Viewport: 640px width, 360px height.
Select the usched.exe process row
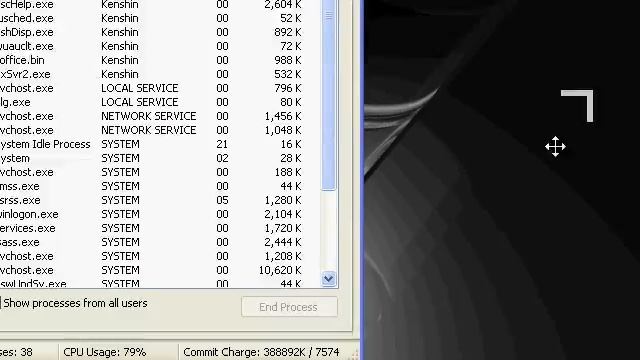(x=160, y=18)
